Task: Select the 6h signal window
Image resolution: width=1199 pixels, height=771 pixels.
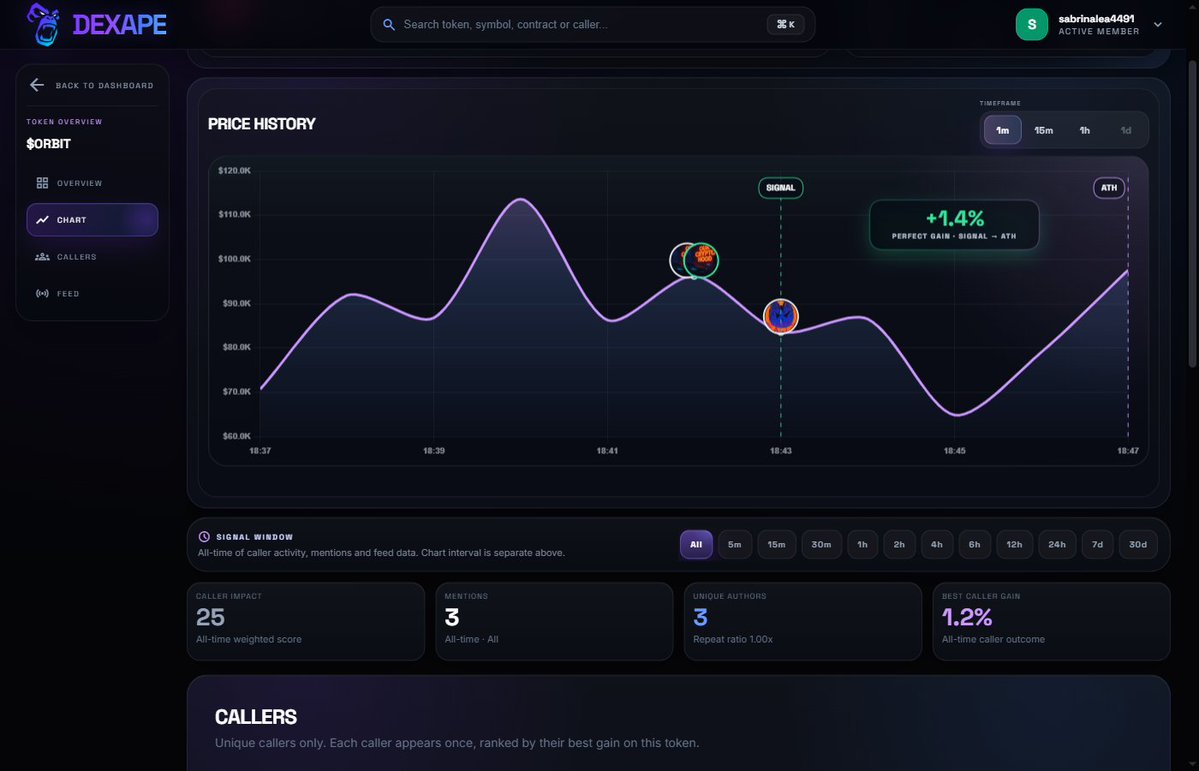Action: pos(974,545)
